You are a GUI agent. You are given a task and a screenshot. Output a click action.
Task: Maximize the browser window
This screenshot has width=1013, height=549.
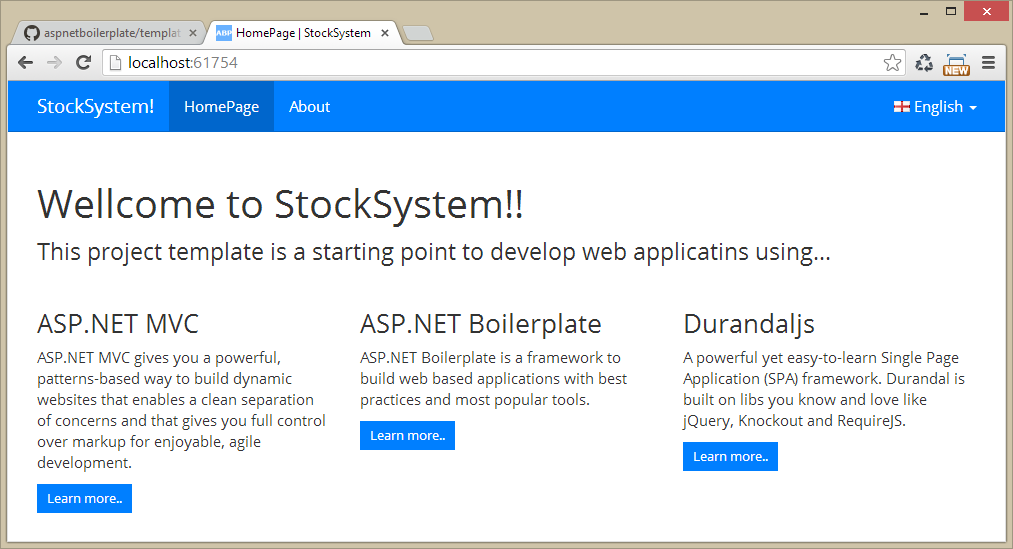pos(950,12)
